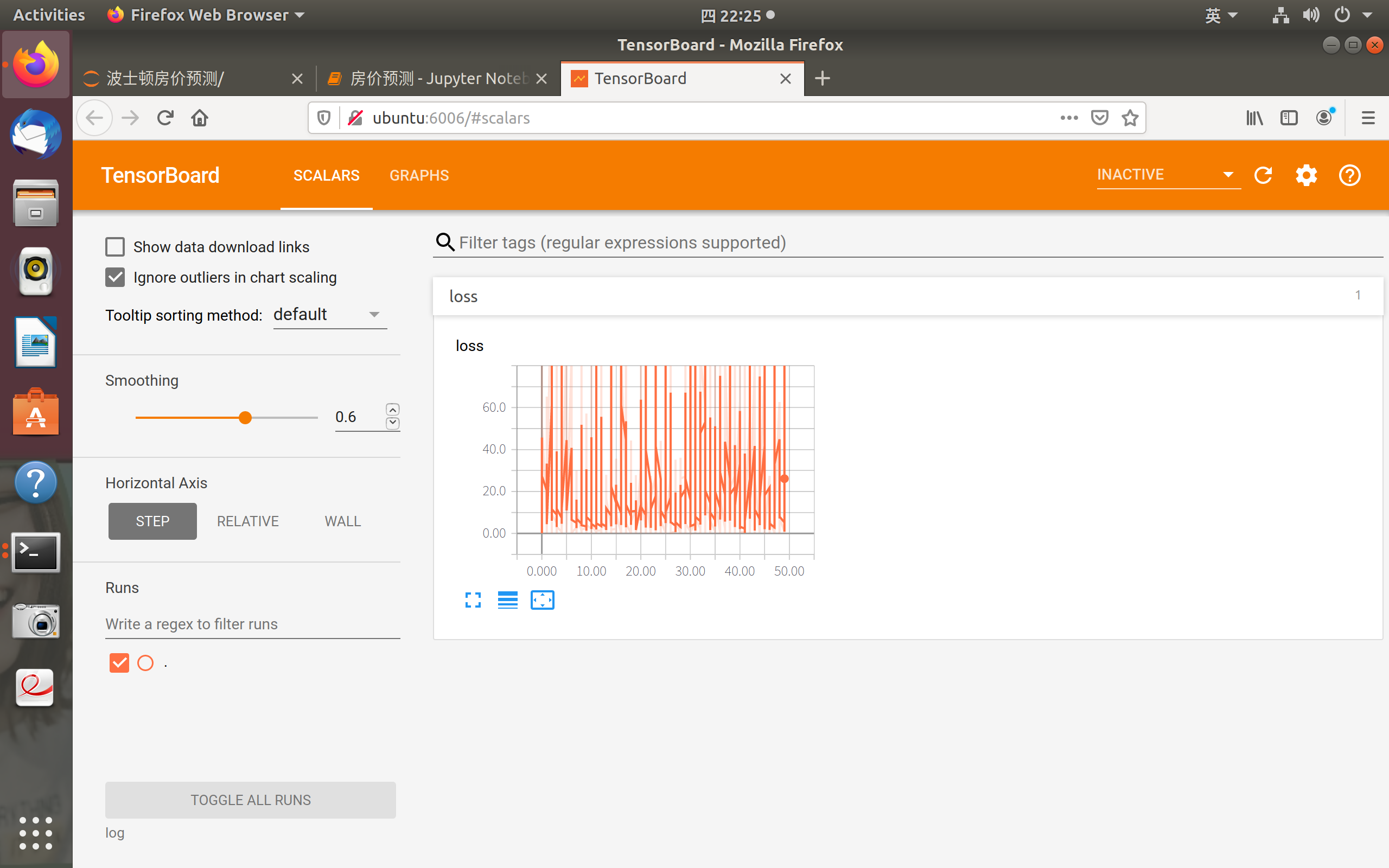Open a new browser tab
The height and width of the screenshot is (868, 1389).
[x=823, y=78]
